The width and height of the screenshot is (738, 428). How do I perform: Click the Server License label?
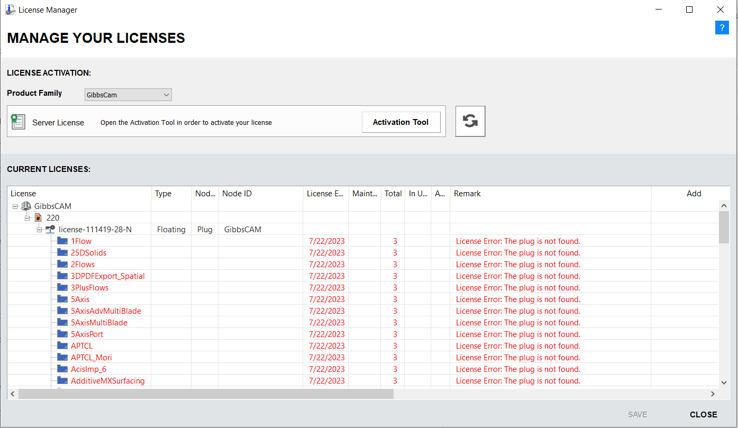(58, 122)
